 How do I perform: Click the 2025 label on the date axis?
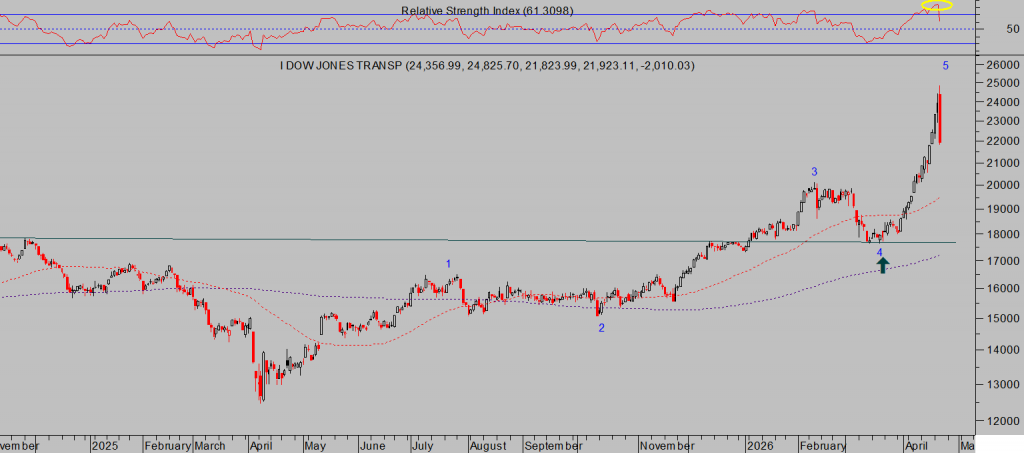(104, 446)
